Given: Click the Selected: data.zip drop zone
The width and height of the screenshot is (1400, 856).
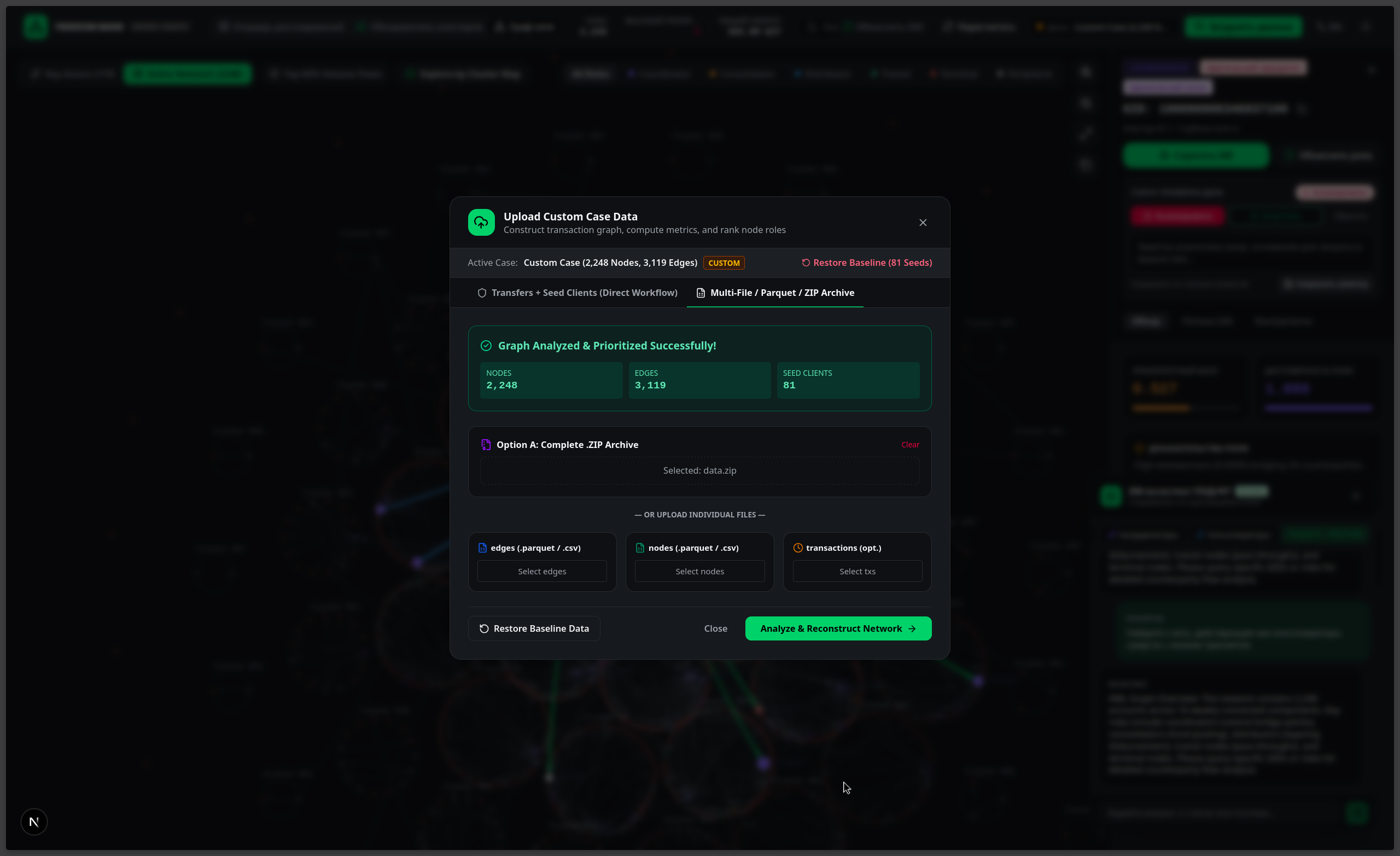Looking at the screenshot, I should coord(699,470).
